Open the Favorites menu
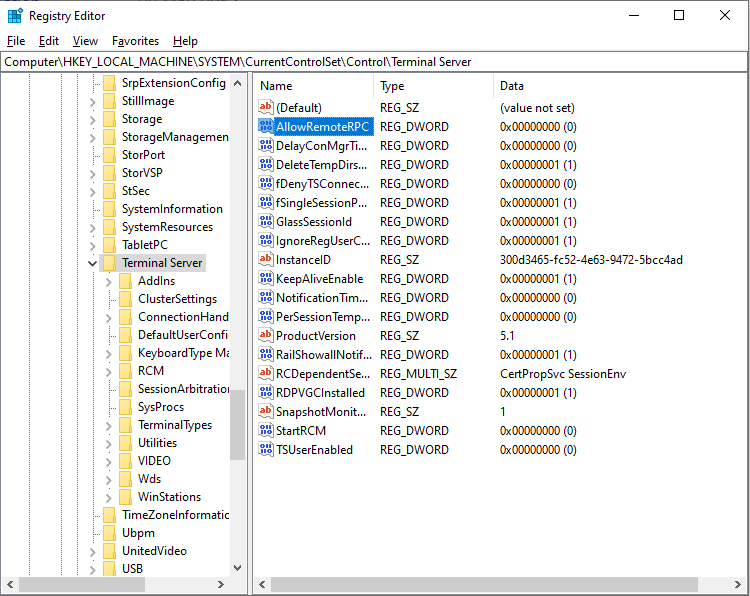The height and width of the screenshot is (596, 750). [x=135, y=41]
